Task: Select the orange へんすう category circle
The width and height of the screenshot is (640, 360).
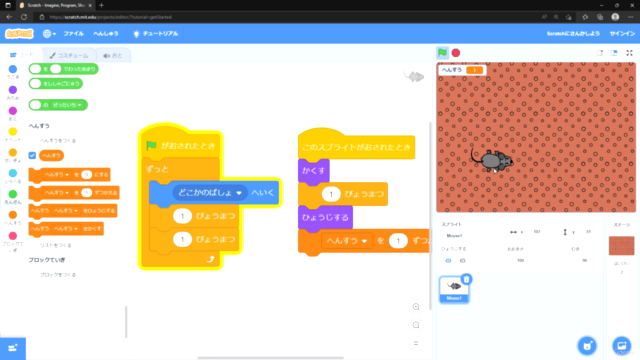Action: click(x=13, y=215)
